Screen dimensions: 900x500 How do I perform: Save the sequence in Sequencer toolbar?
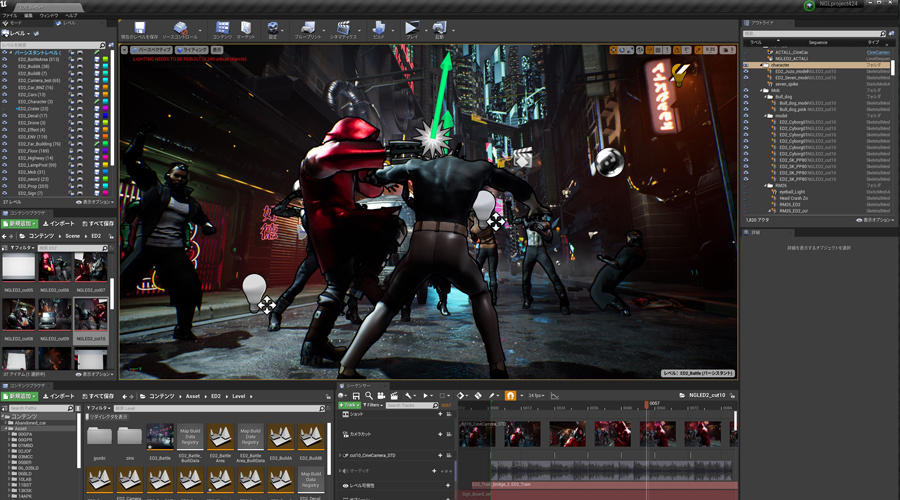point(356,396)
